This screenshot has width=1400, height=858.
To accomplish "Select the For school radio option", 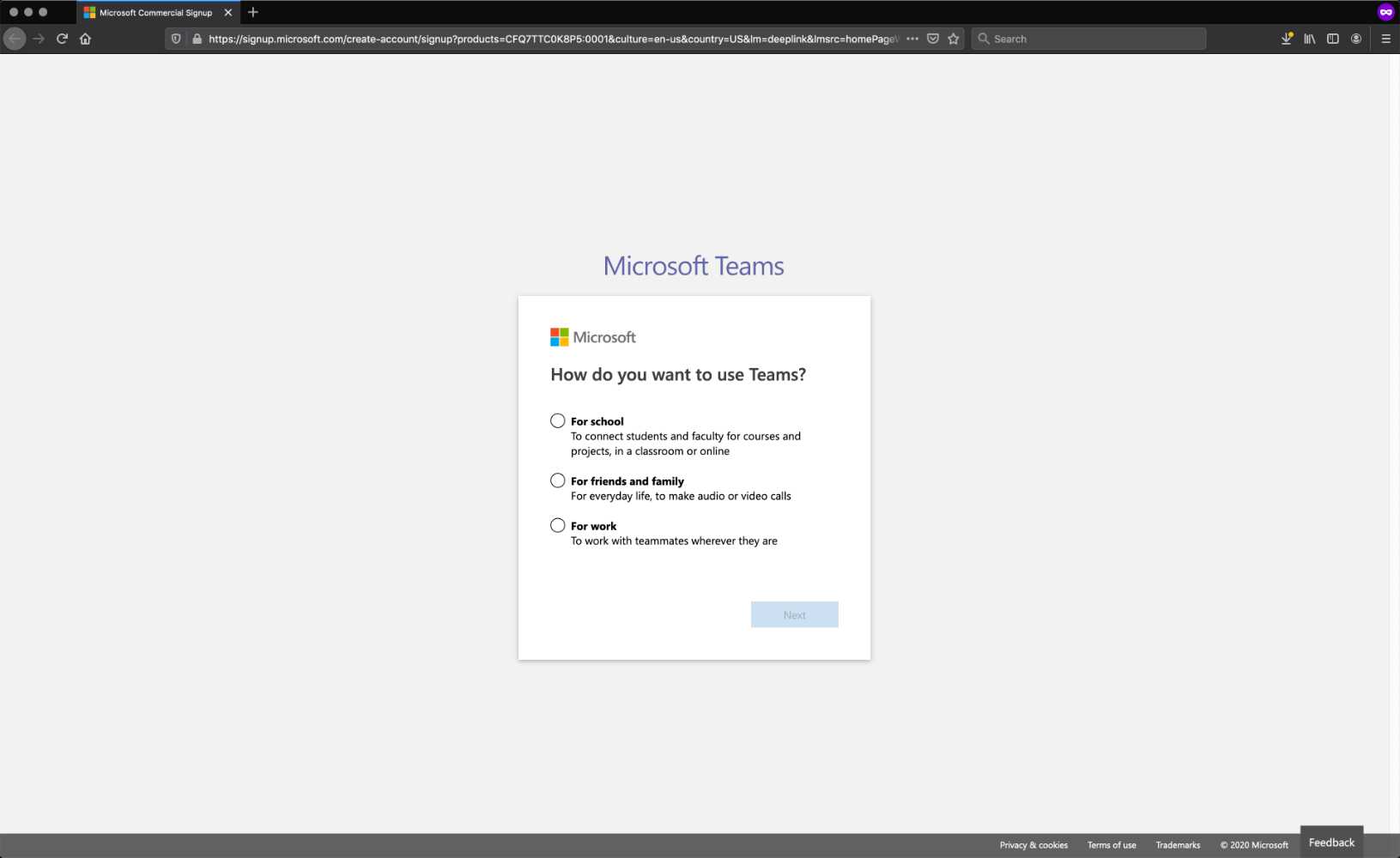I will (558, 420).
